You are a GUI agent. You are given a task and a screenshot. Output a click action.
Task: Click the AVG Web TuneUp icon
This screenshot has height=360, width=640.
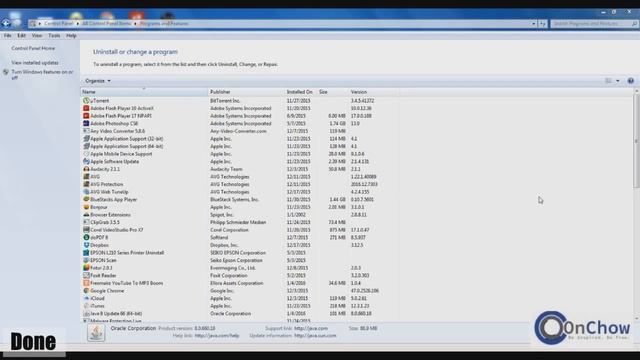click(86, 192)
